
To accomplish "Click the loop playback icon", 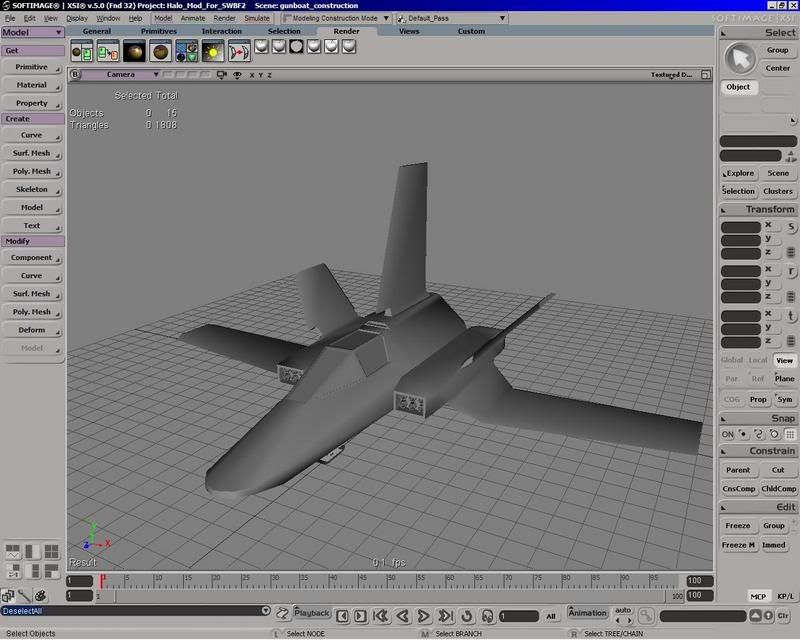I will 467,616.
